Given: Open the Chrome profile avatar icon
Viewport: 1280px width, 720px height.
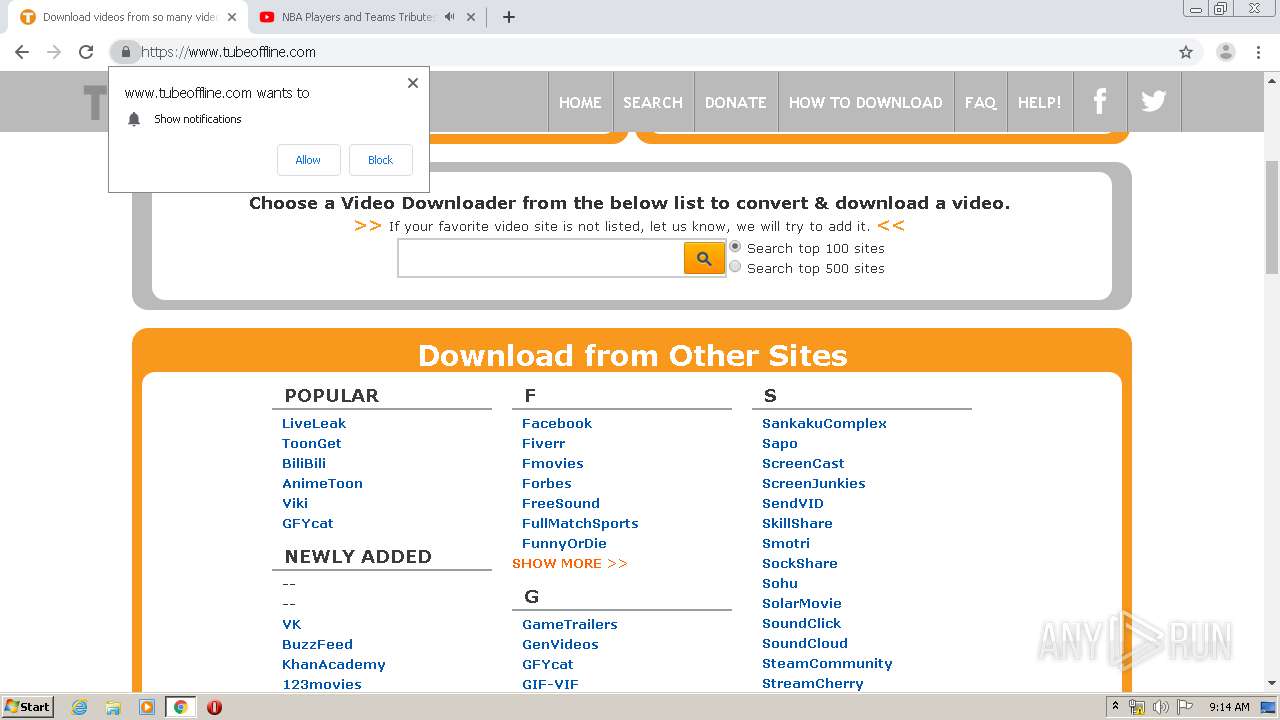Looking at the screenshot, I should point(1225,52).
